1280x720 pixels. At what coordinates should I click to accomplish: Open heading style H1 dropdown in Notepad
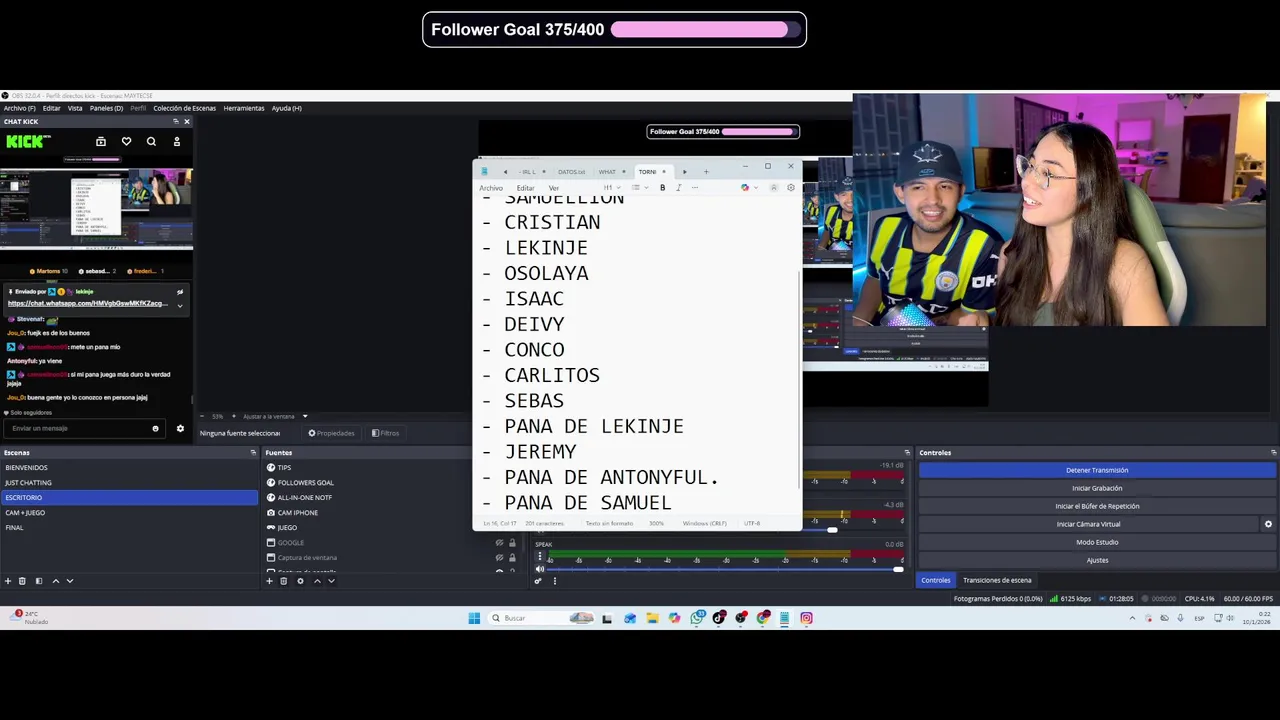[609, 188]
